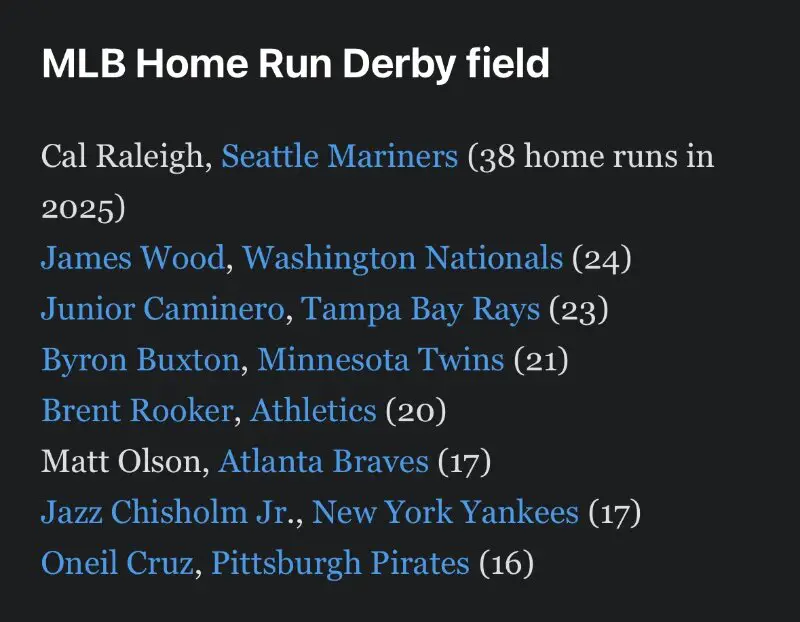800x622 pixels.
Task: Click the Matt Olson name text
Action: tap(123, 462)
